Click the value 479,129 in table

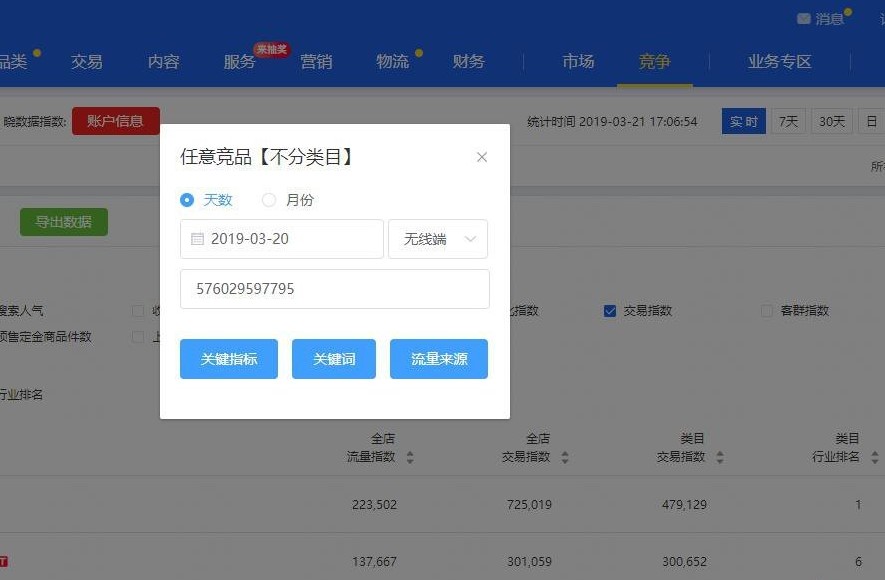click(x=684, y=504)
